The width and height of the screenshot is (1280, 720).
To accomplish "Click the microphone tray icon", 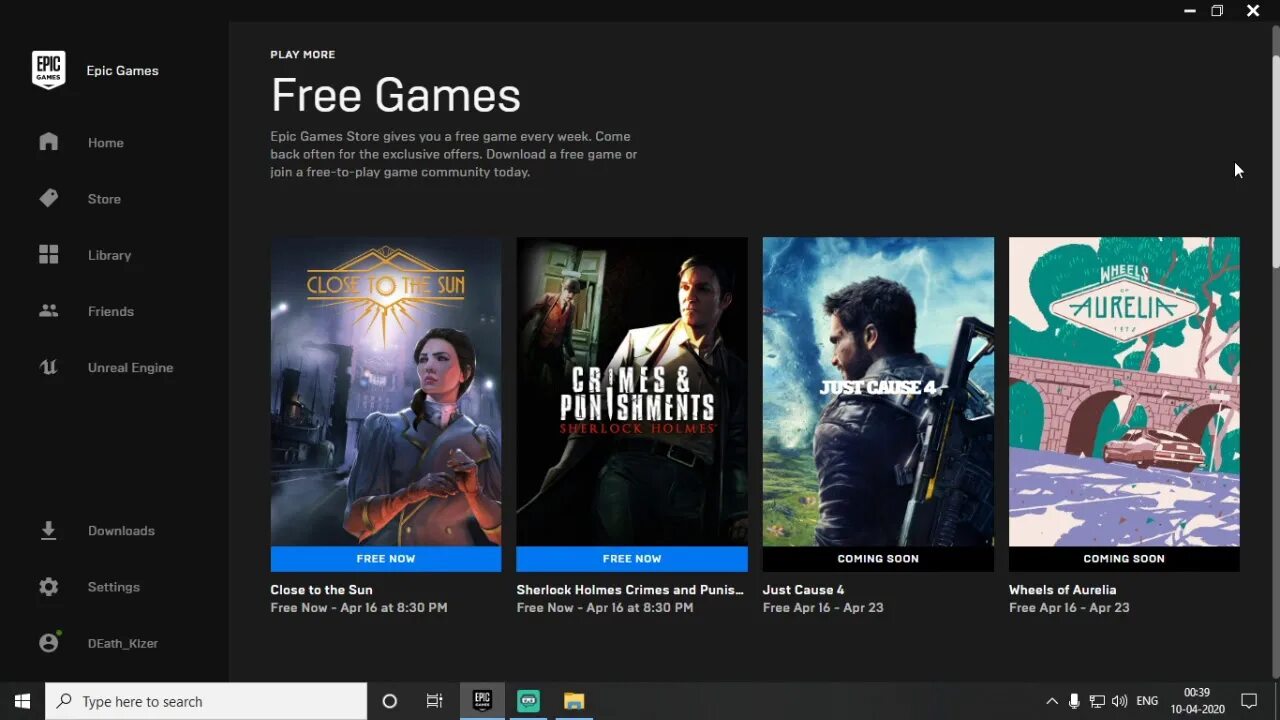I will coord(1074,701).
